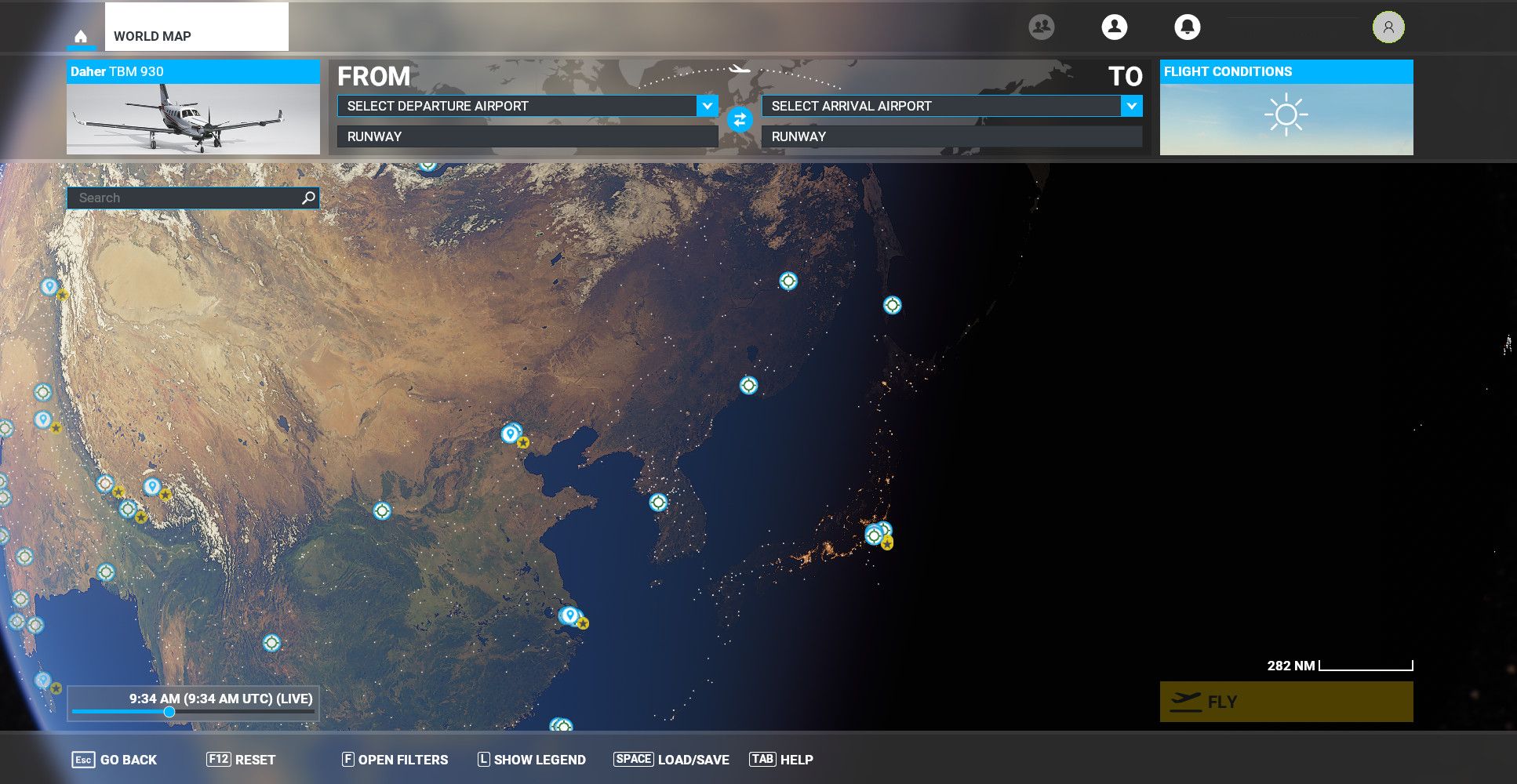Click the time of day slider handle
This screenshot has height=784, width=1517.
169,712
